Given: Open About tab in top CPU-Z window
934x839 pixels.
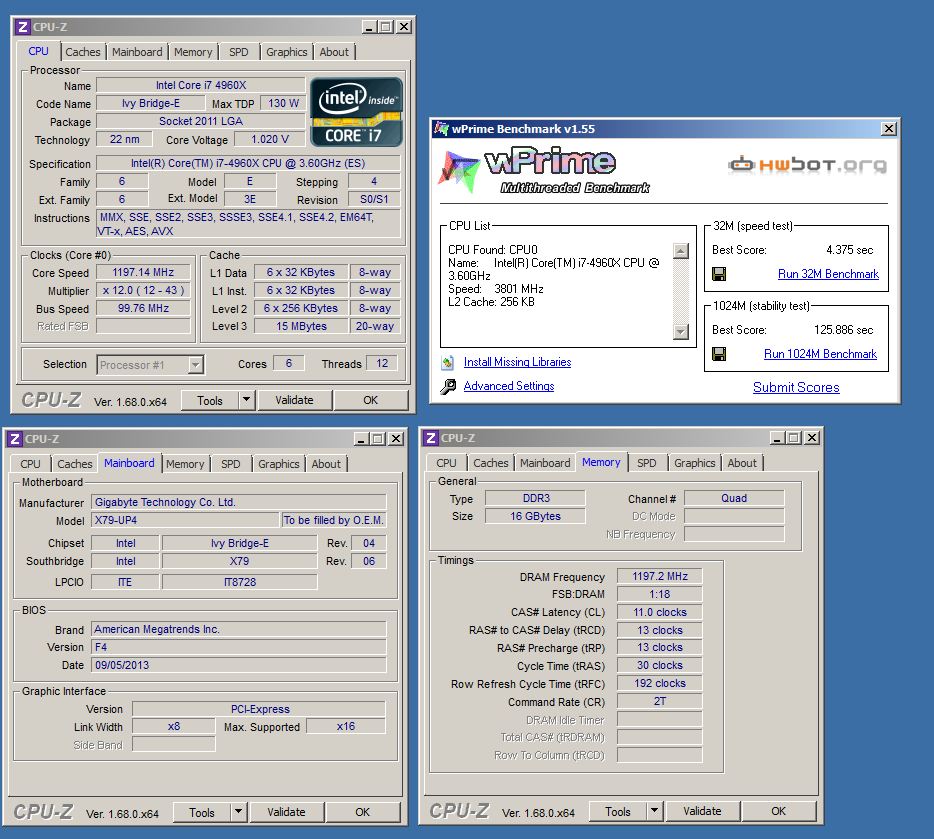Looking at the screenshot, I should [334, 52].
